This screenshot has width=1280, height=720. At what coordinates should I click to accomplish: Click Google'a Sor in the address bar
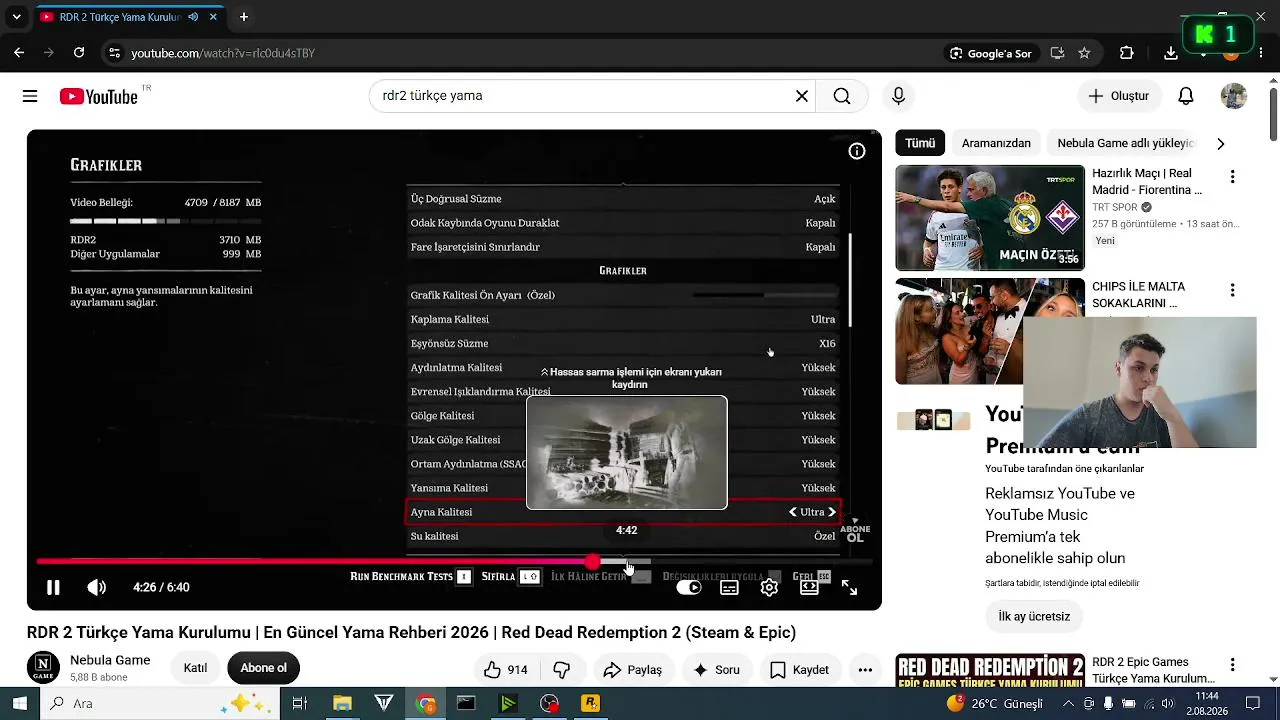pyautogui.click(x=990, y=53)
